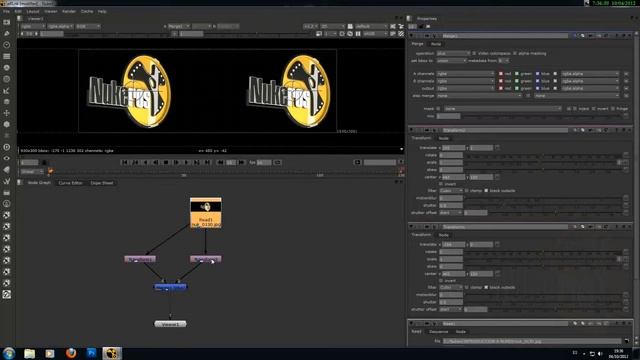Open set bbox to dropdown
Image resolution: width=640 pixels, height=360 pixels.
click(451, 61)
